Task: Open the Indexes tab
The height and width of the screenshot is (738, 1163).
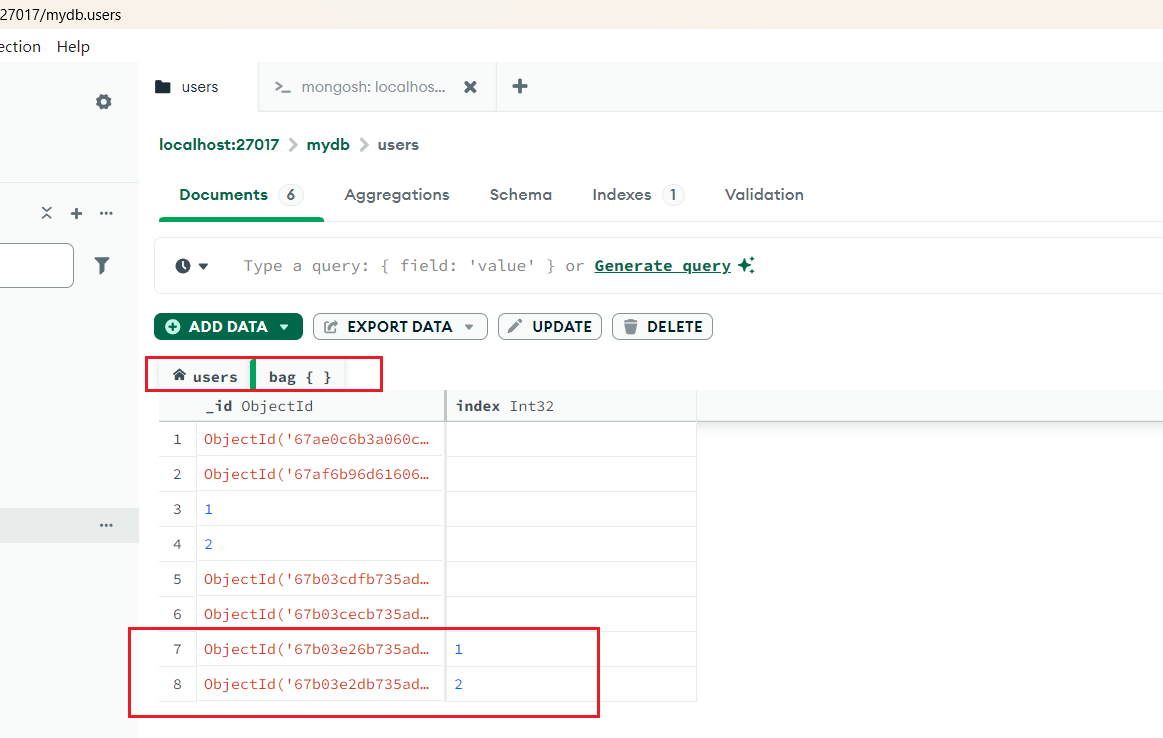Action: (x=621, y=195)
